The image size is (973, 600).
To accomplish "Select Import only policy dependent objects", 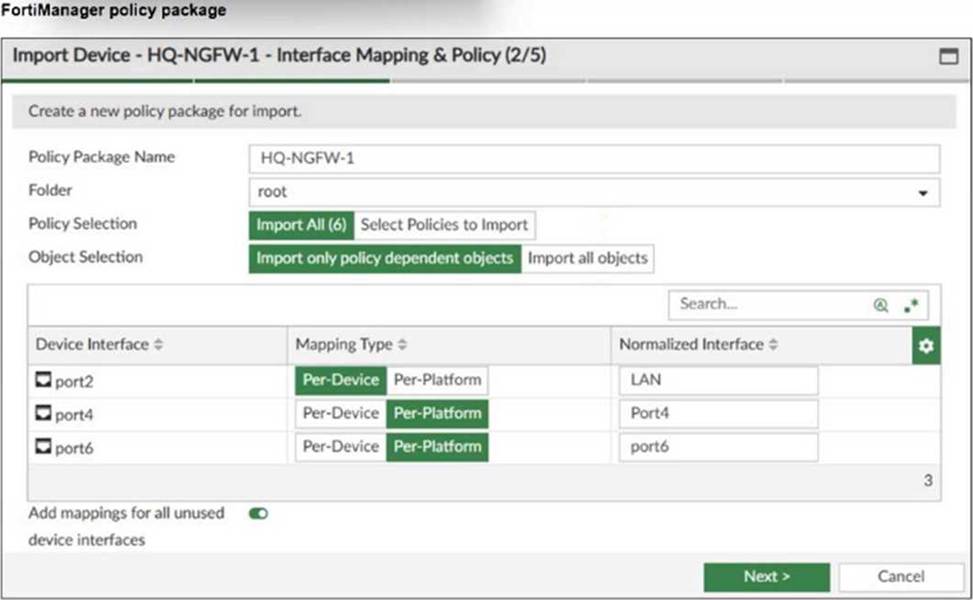I will (385, 258).
